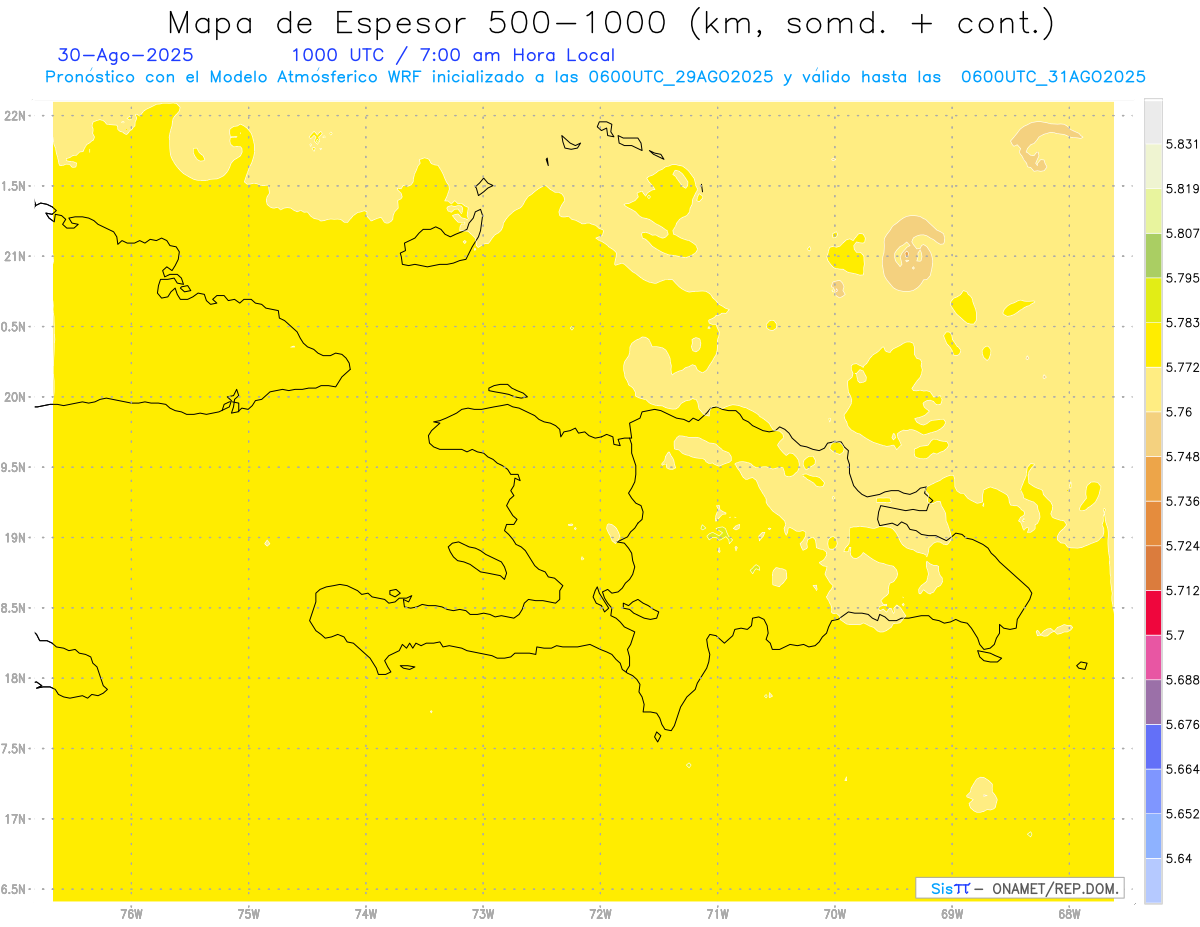Pick the pale yellow swatch between 5.76 and 5.772
Image resolution: width=1200 pixels, height=927 pixels.
point(1153,389)
